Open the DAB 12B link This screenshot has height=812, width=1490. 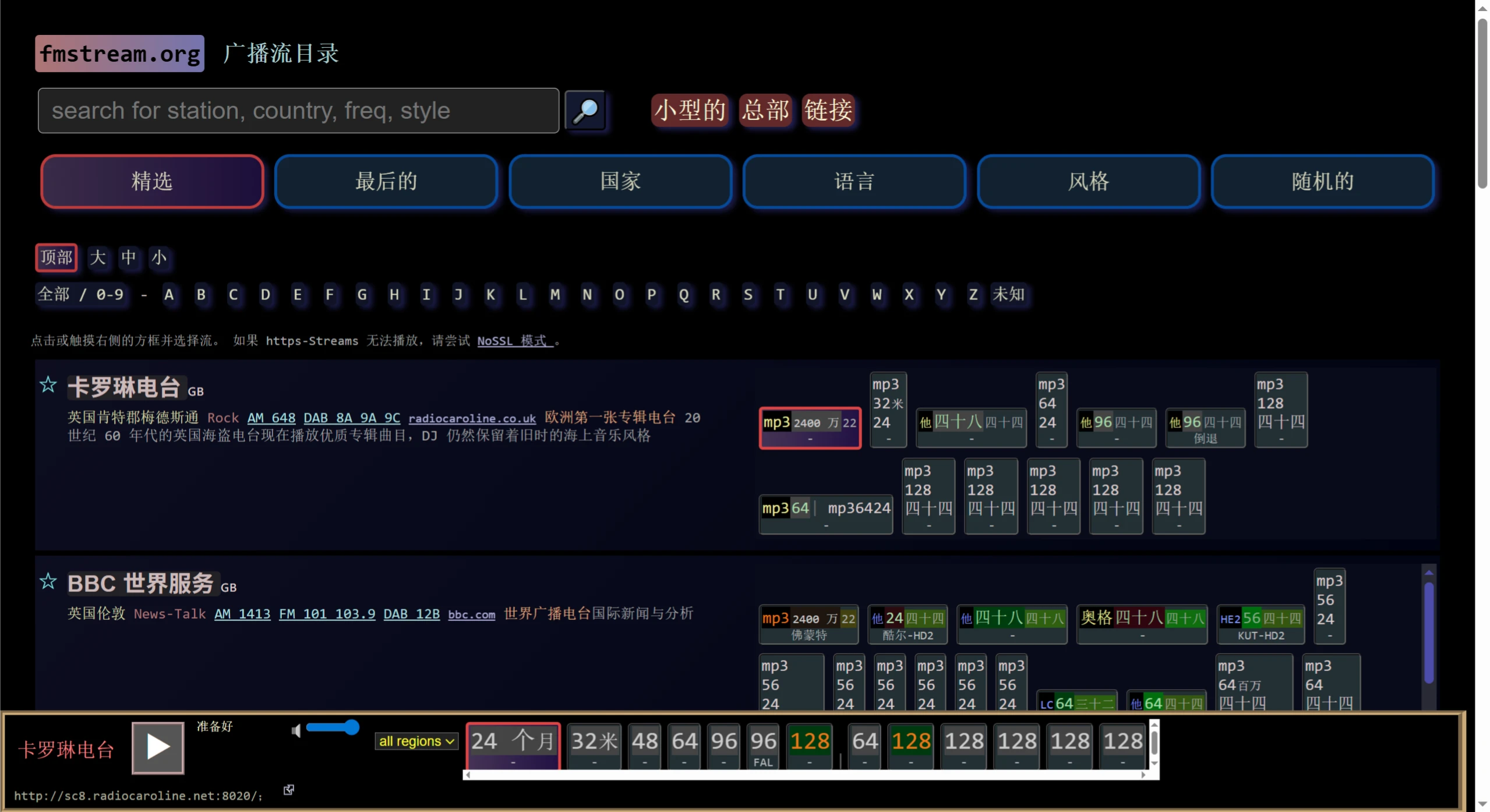tap(411, 614)
